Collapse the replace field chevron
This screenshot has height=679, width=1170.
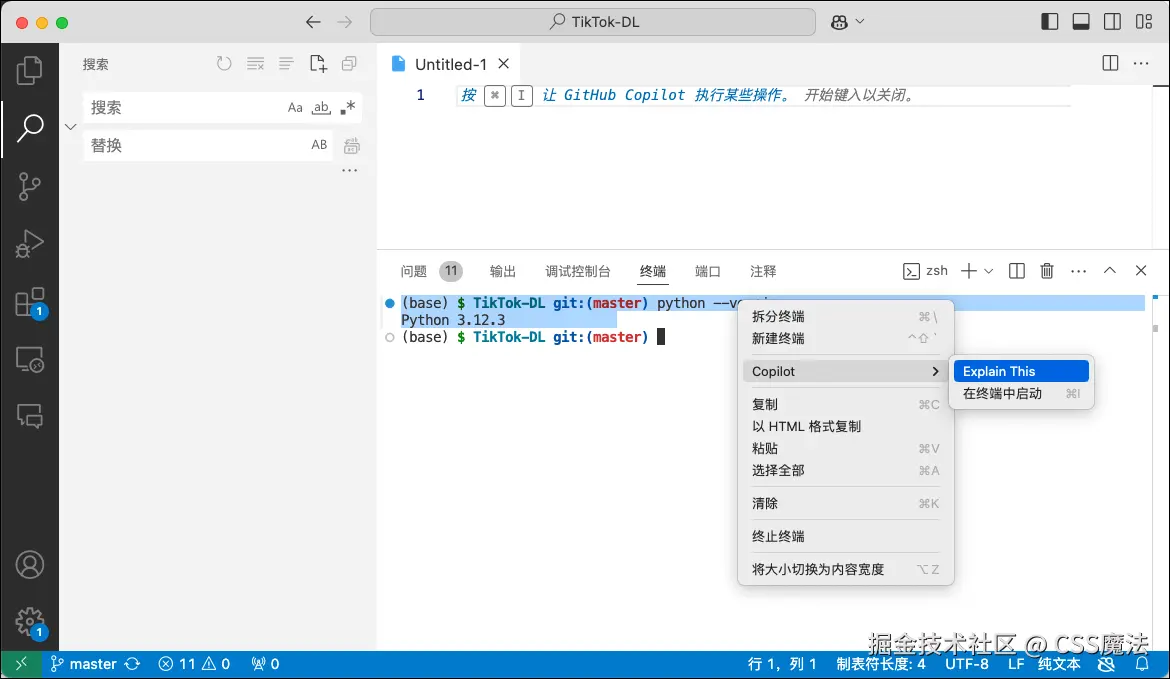[x=71, y=127]
